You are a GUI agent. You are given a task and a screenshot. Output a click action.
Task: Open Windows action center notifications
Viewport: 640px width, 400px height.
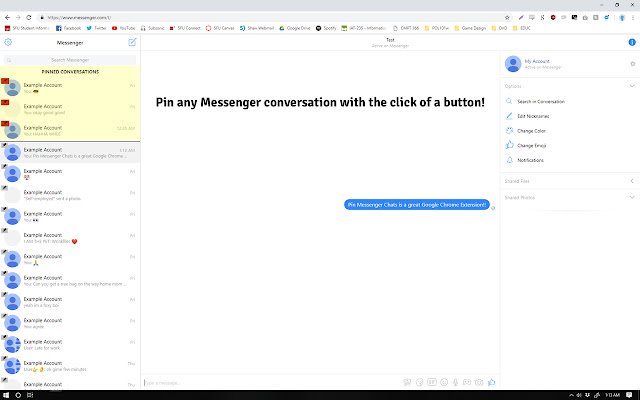point(629,395)
